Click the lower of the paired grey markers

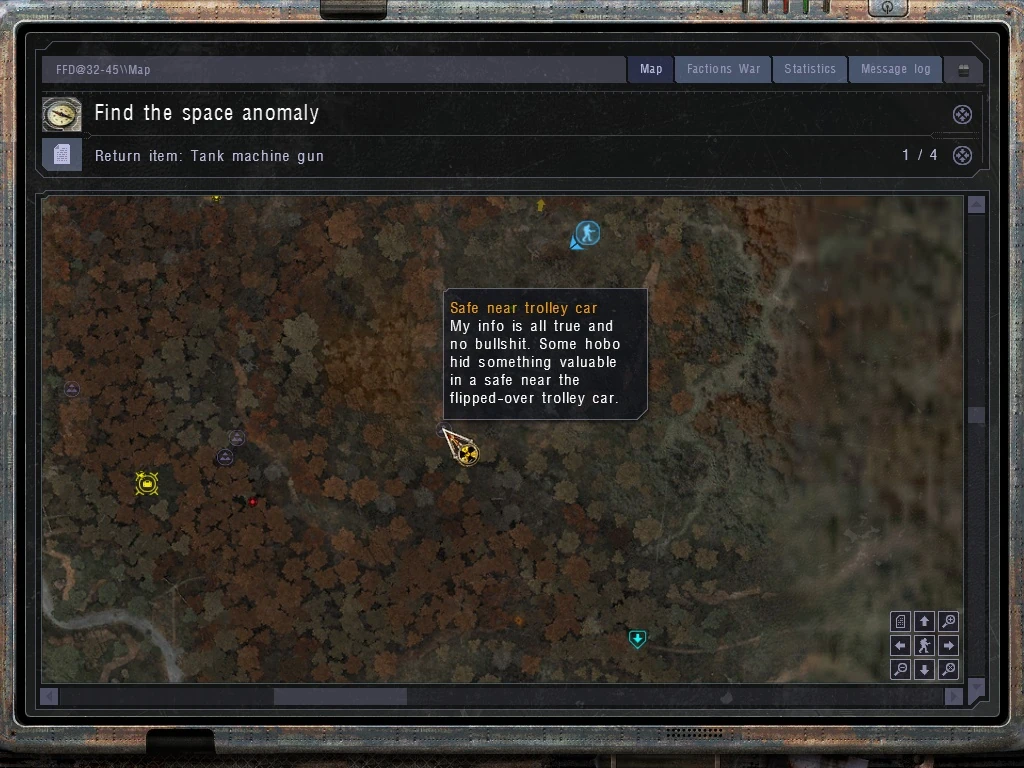coord(225,457)
